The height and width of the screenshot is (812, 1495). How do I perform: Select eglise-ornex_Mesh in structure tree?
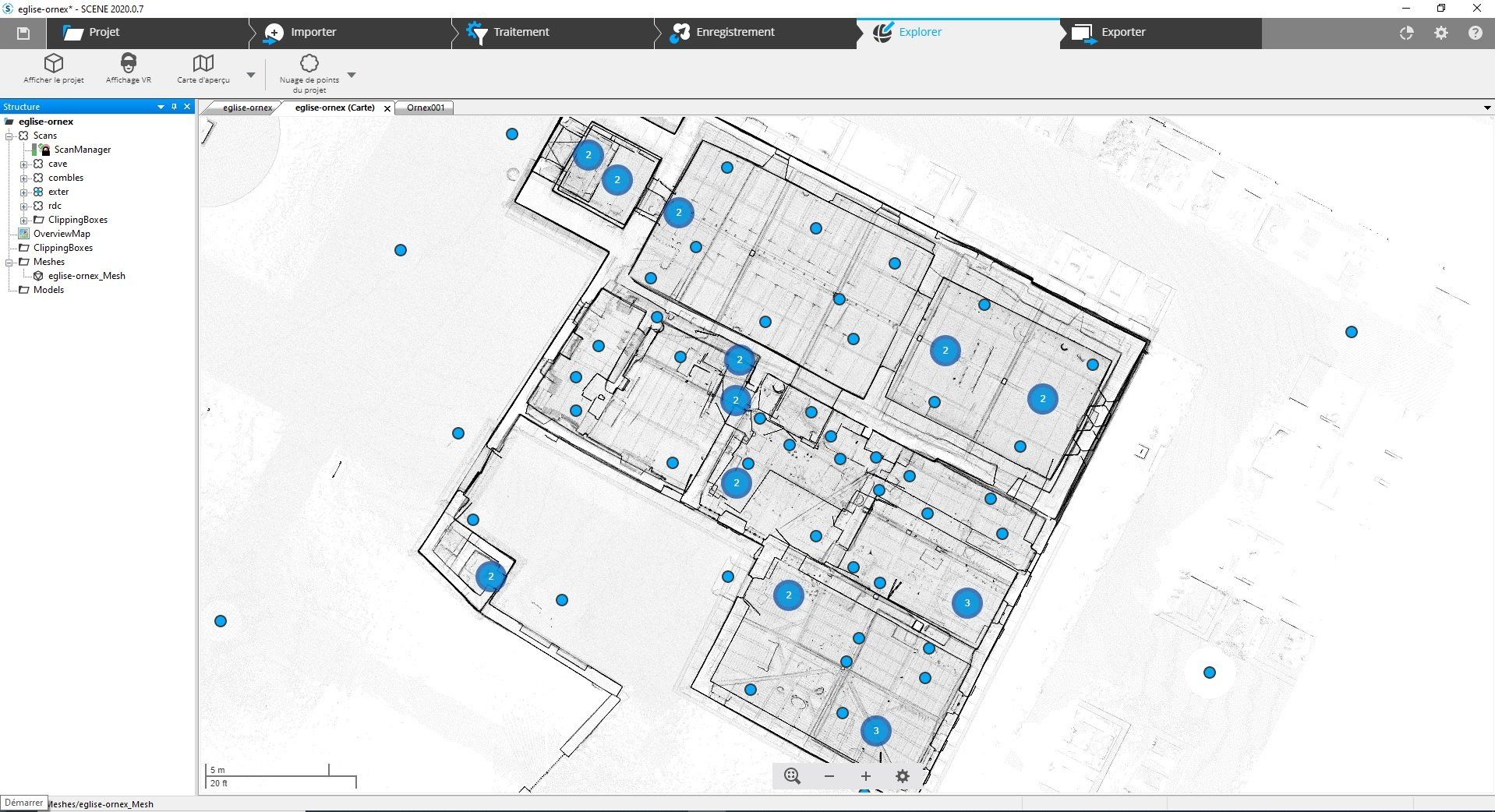click(86, 276)
